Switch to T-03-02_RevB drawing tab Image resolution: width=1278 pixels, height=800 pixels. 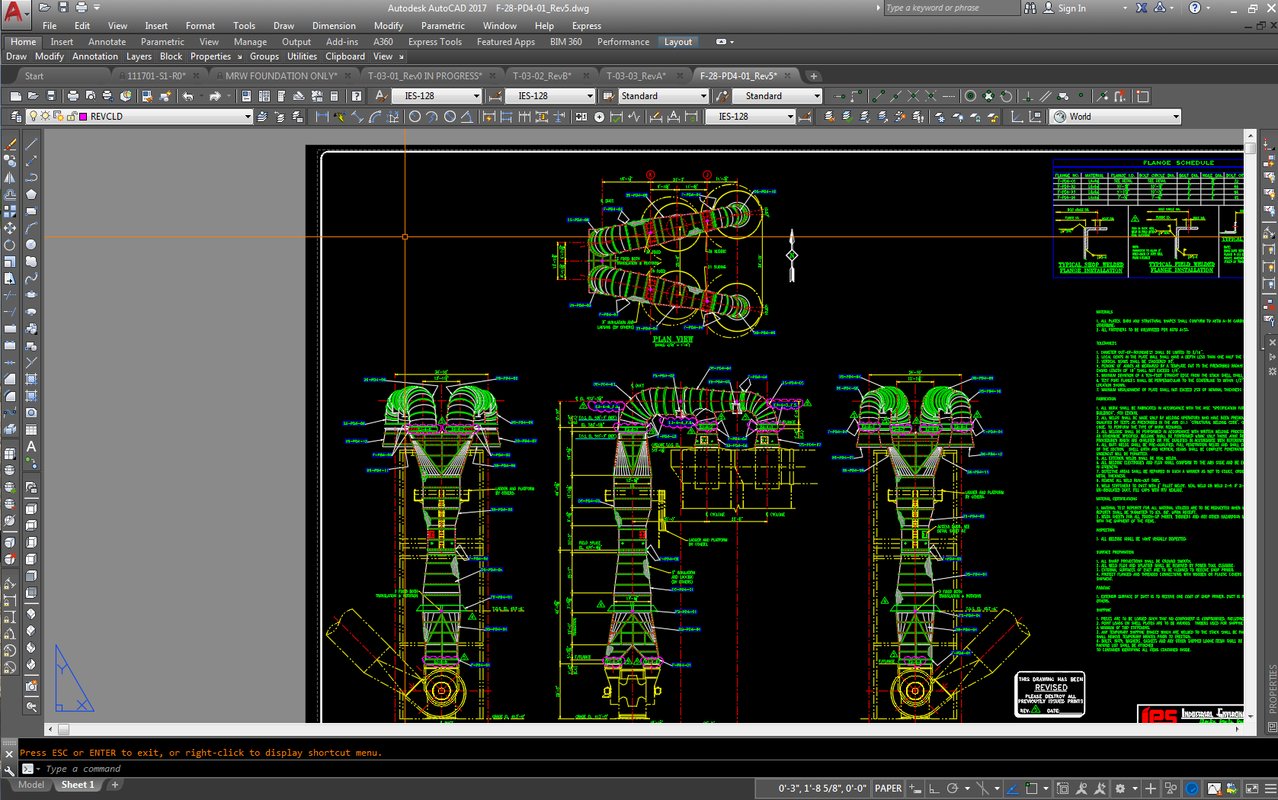click(541, 76)
